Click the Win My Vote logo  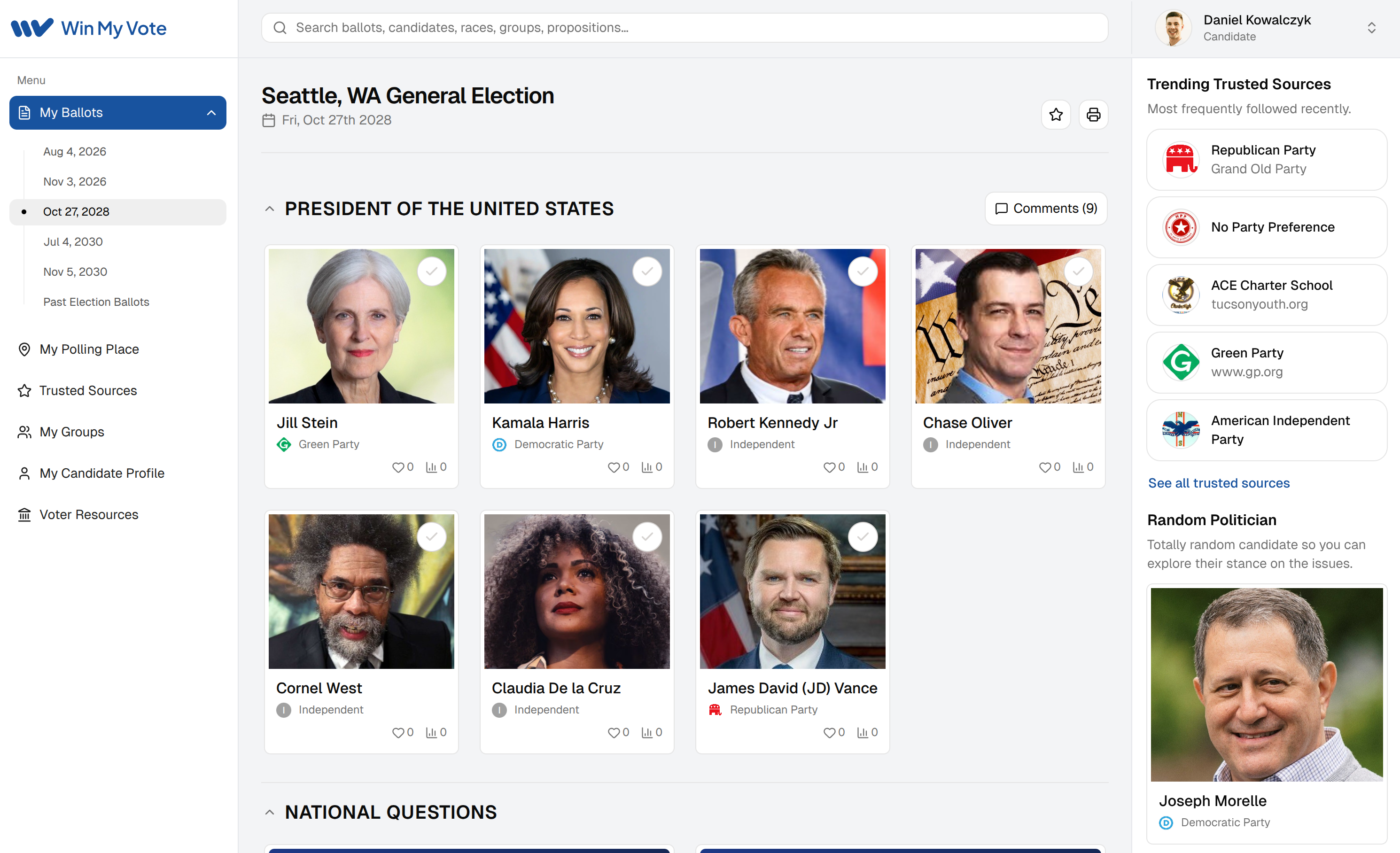click(89, 28)
